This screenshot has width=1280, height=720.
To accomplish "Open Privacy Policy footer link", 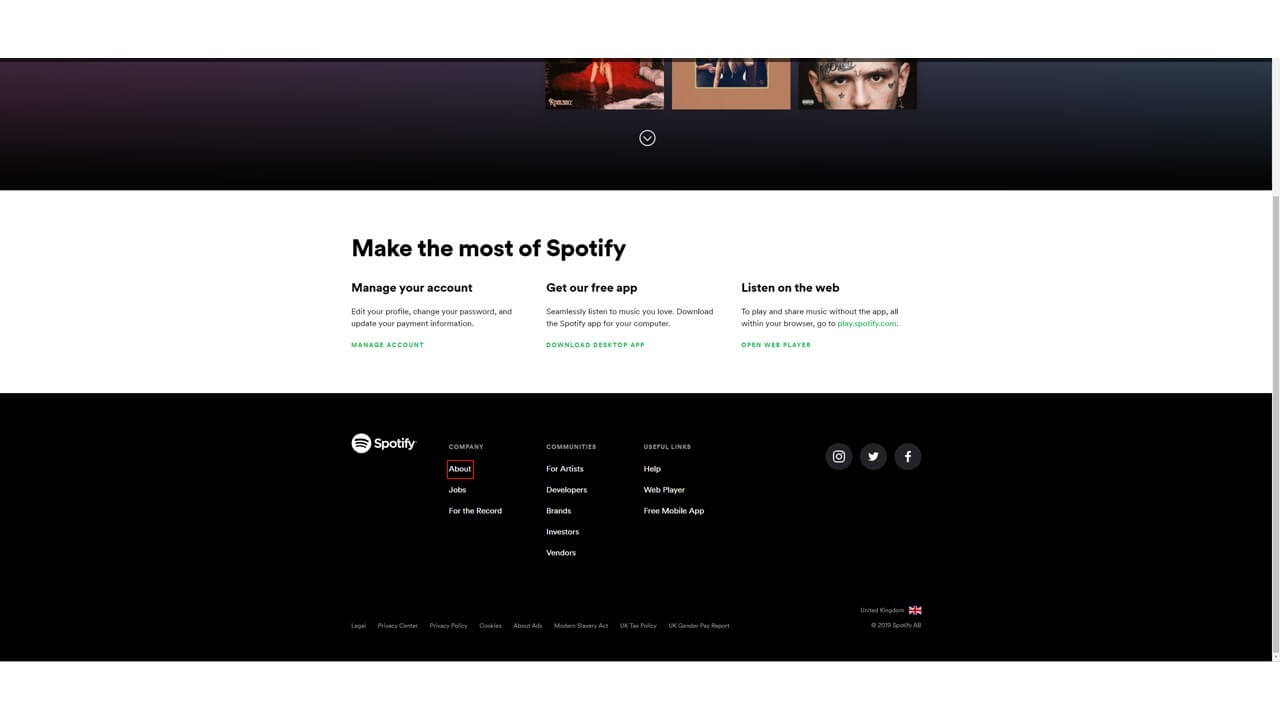I will [449, 626].
